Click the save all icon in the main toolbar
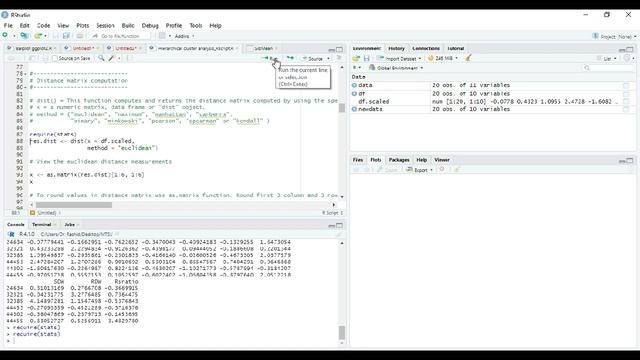Image resolution: width=640 pixels, height=360 pixels. tap(66, 36)
